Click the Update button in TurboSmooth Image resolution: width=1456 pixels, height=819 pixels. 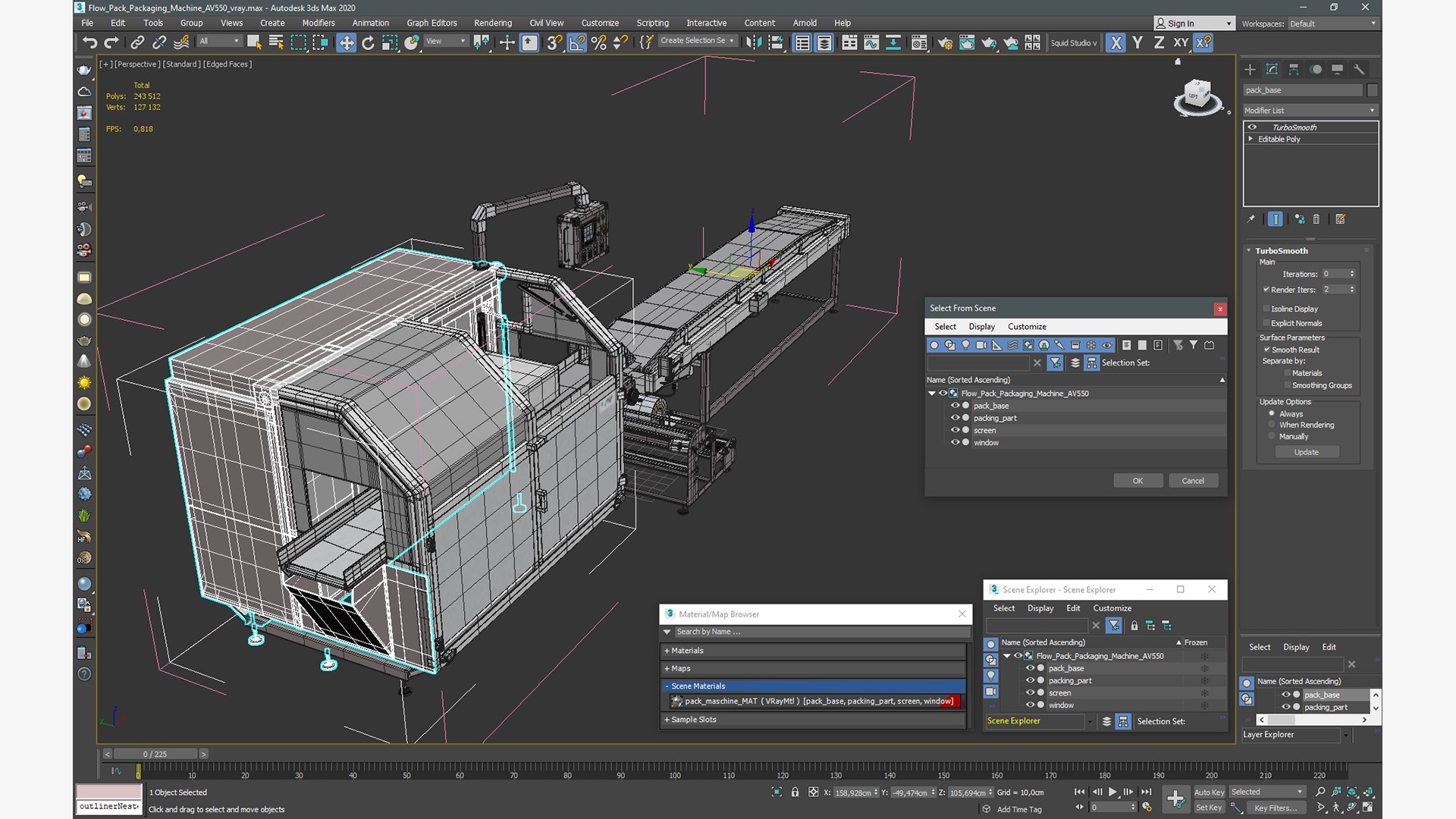click(1306, 452)
